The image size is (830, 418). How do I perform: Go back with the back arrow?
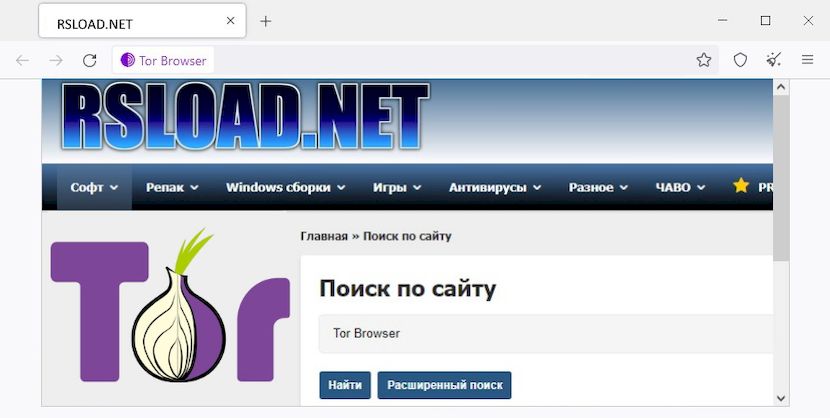22,60
